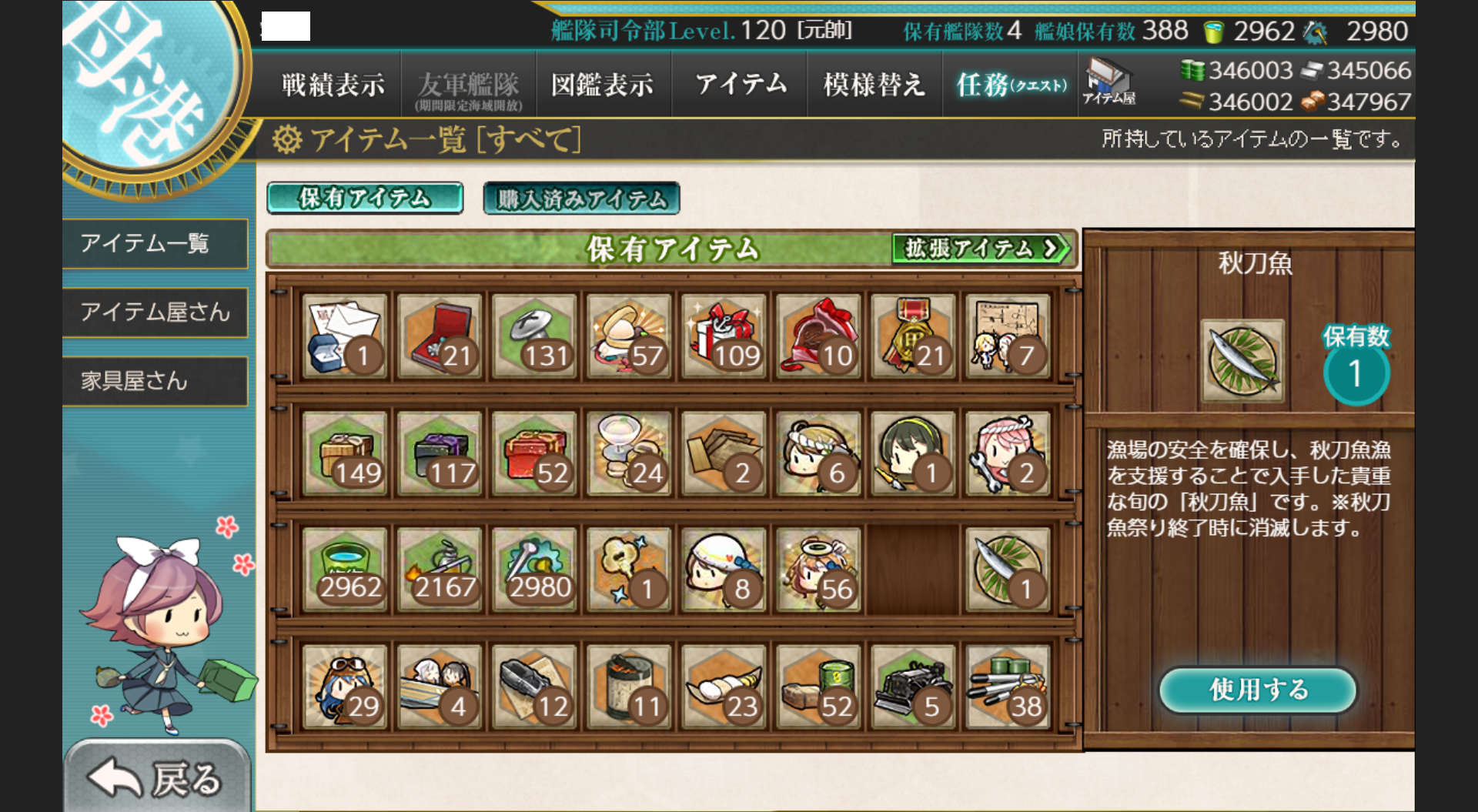Select the present box item with count 109
This screenshot has width=1478, height=812.
tap(724, 336)
